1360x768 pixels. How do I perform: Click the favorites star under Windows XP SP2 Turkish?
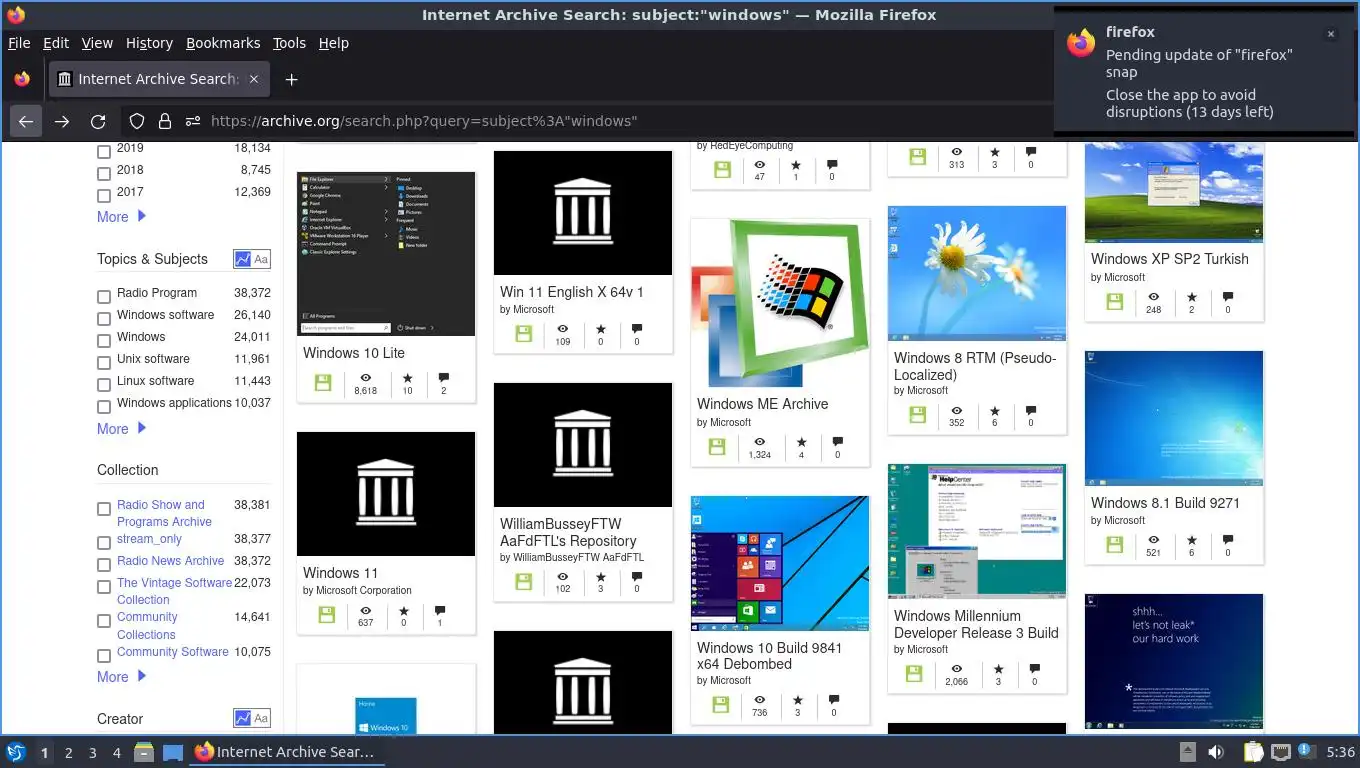pos(1192,297)
